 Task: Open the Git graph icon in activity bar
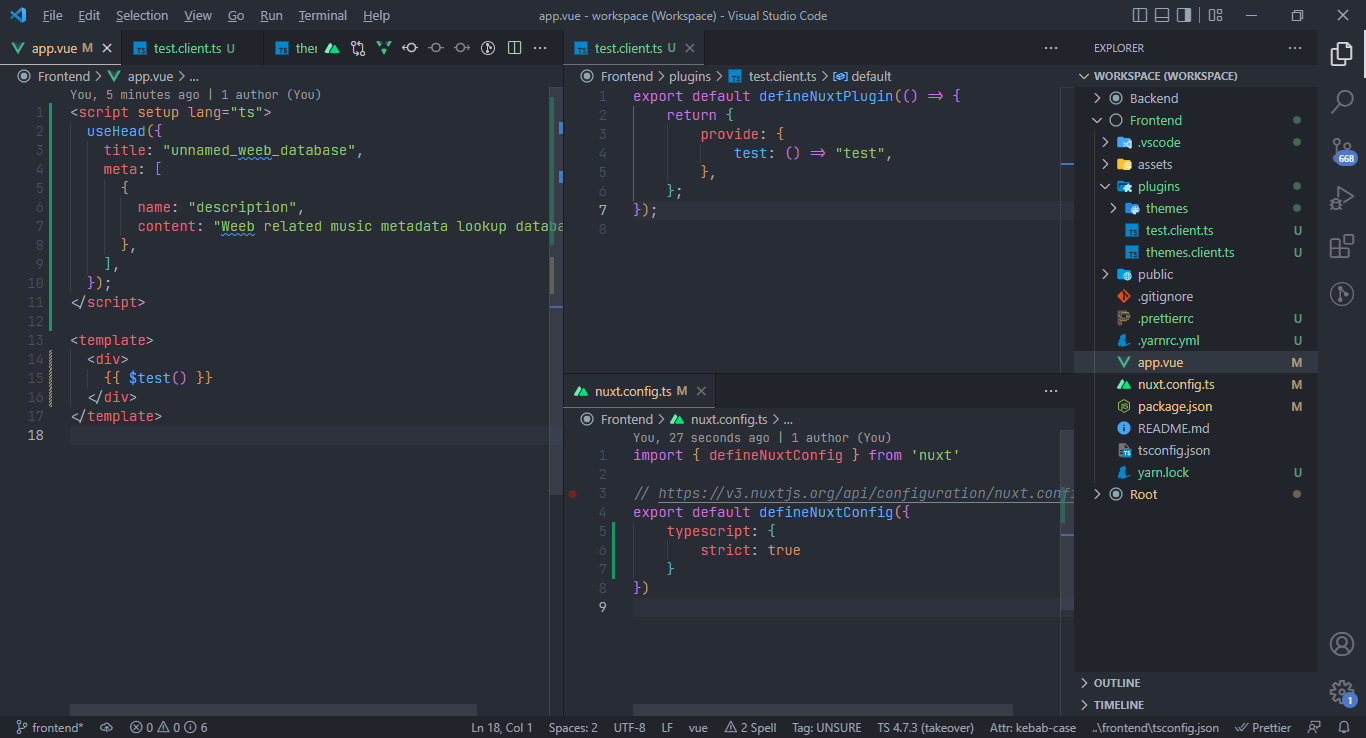click(x=1341, y=294)
